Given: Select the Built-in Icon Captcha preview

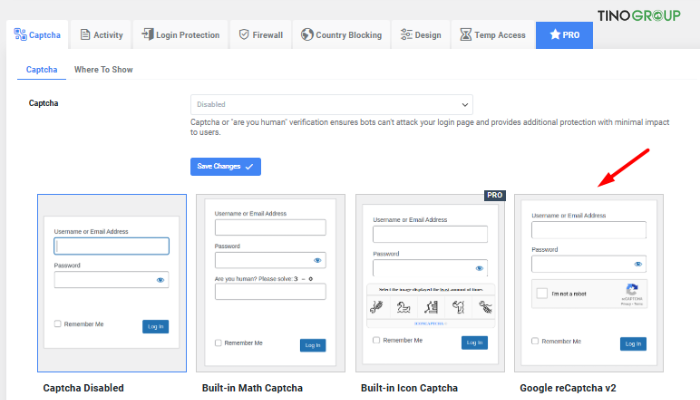Looking at the screenshot, I should pos(430,283).
